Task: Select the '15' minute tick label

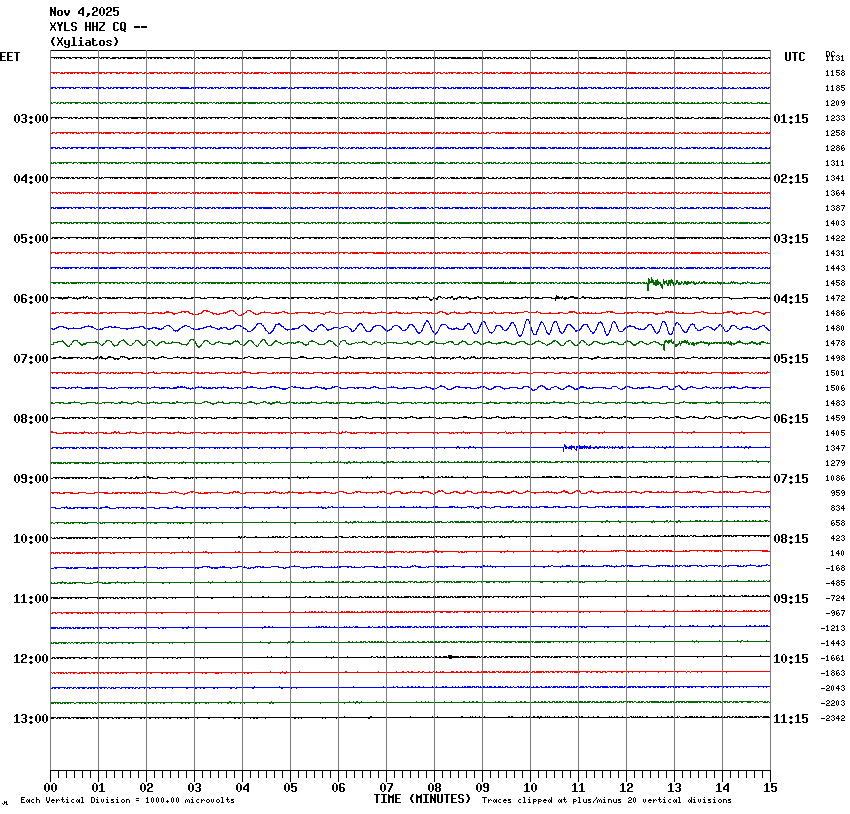Action: 770,788
